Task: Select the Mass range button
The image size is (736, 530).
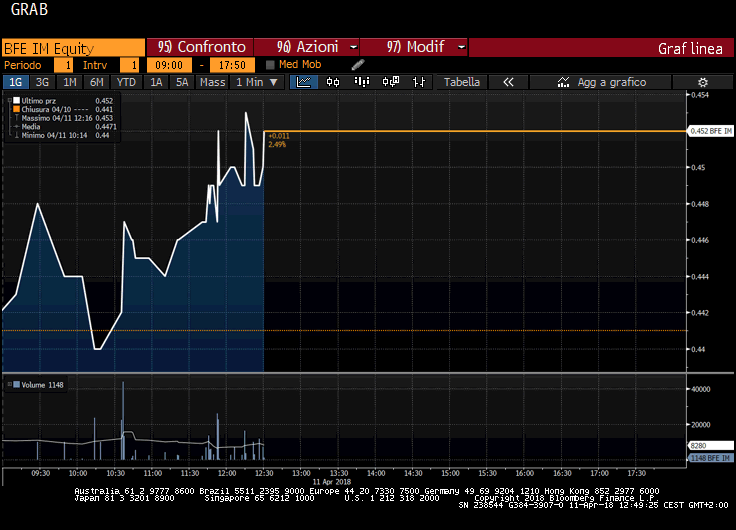Action: click(x=212, y=82)
